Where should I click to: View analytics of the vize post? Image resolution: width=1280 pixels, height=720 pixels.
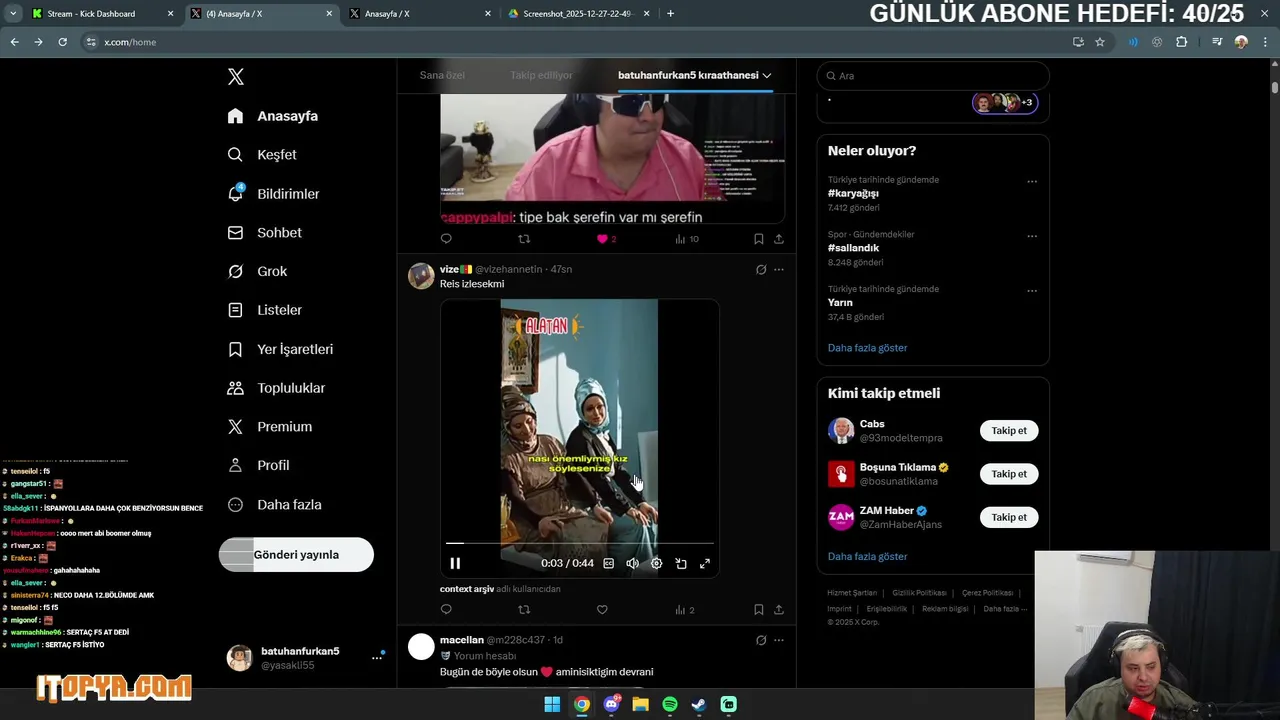pos(685,610)
